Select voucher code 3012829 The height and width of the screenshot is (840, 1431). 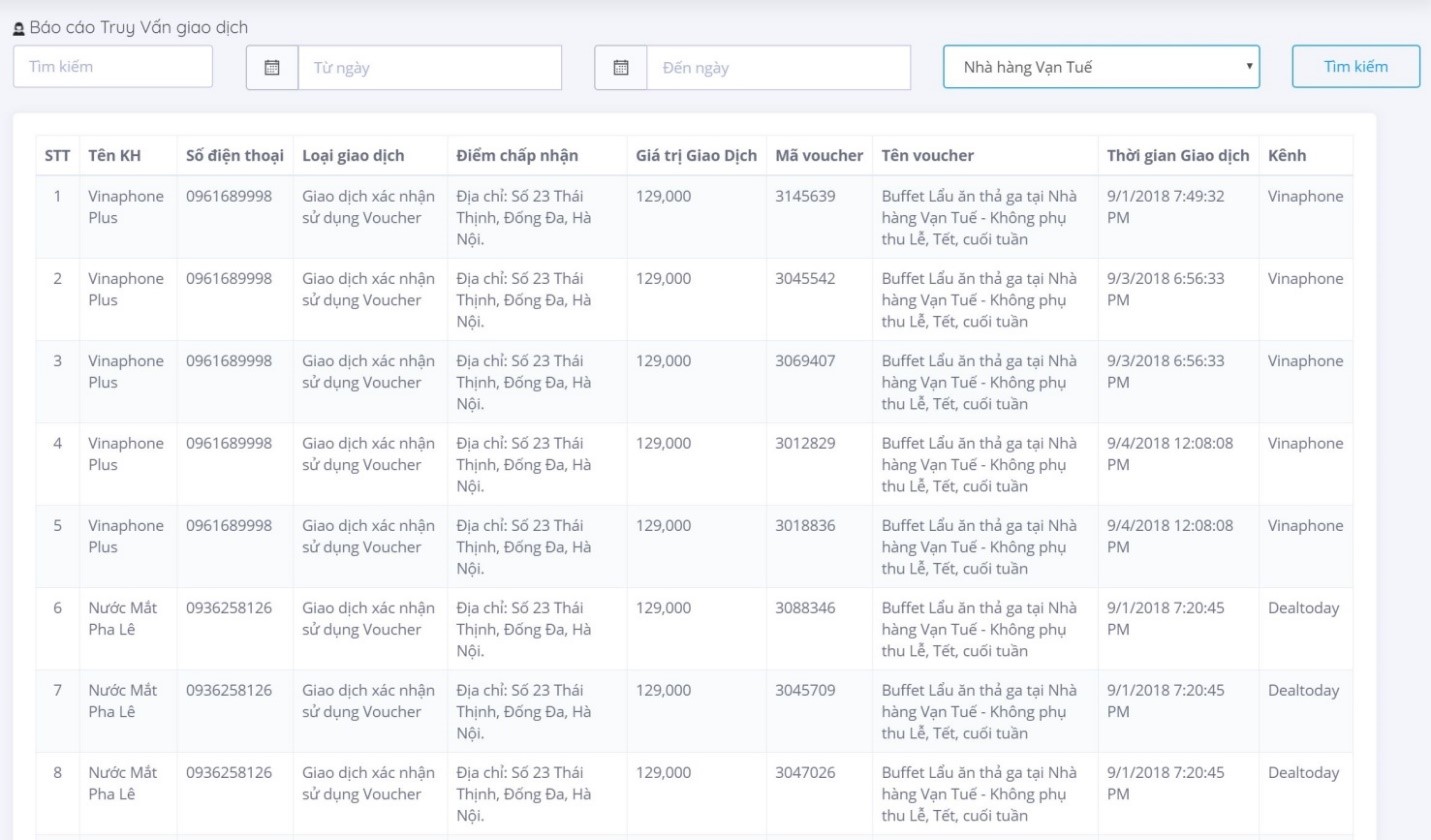pyautogui.click(x=805, y=443)
